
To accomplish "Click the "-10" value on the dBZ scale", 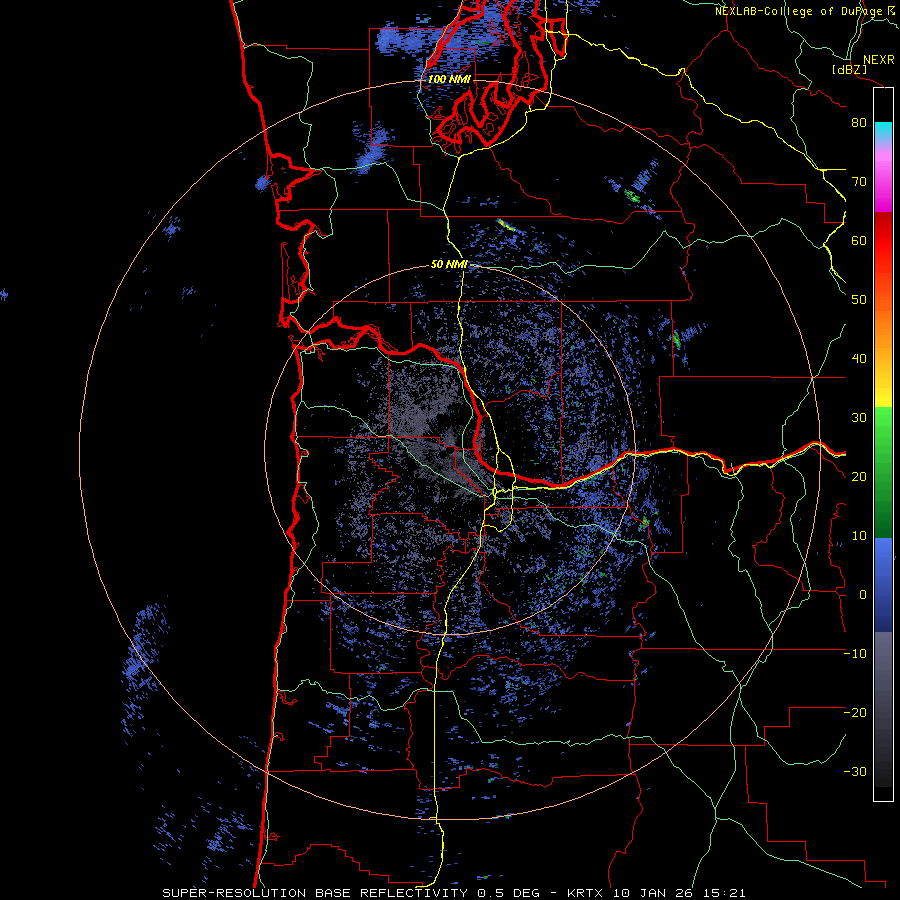I will [x=855, y=654].
